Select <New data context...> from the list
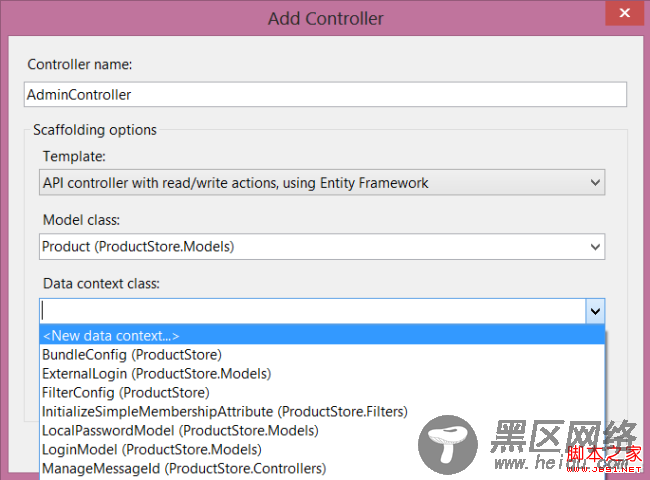The height and width of the screenshot is (480, 650). (x=322, y=335)
